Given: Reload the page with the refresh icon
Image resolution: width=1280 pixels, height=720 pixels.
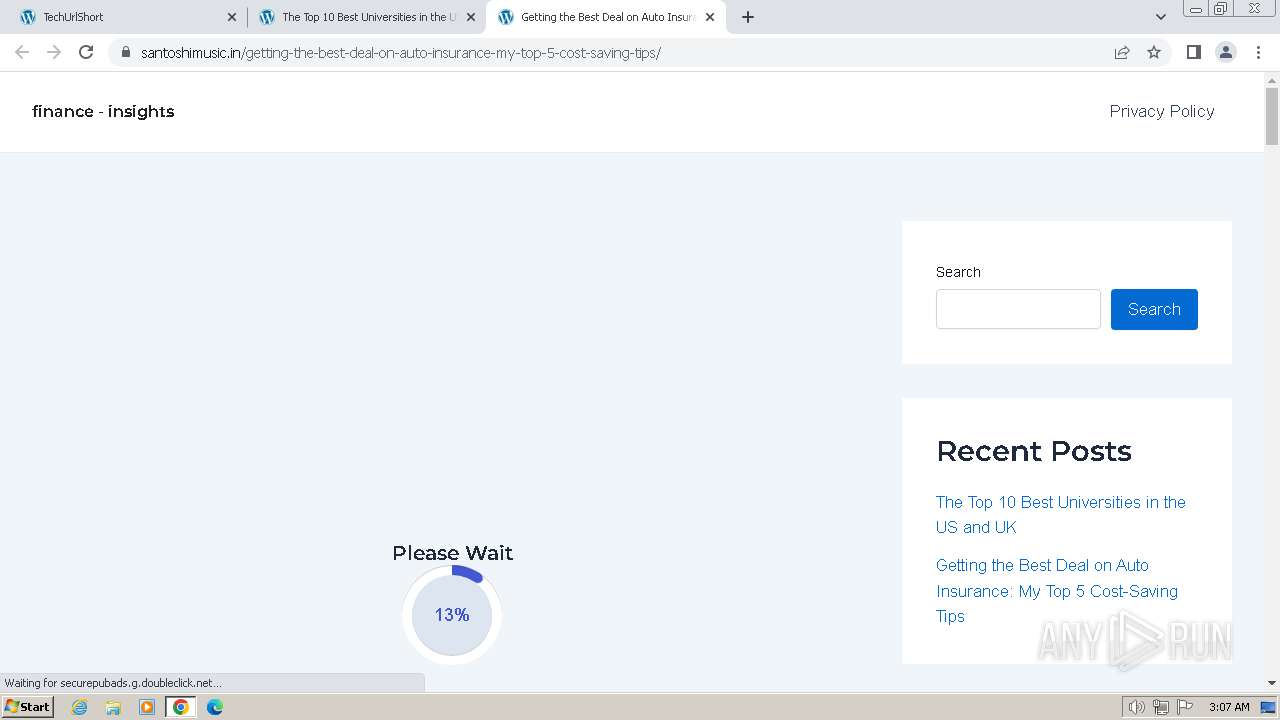Looking at the screenshot, I should pyautogui.click(x=86, y=52).
